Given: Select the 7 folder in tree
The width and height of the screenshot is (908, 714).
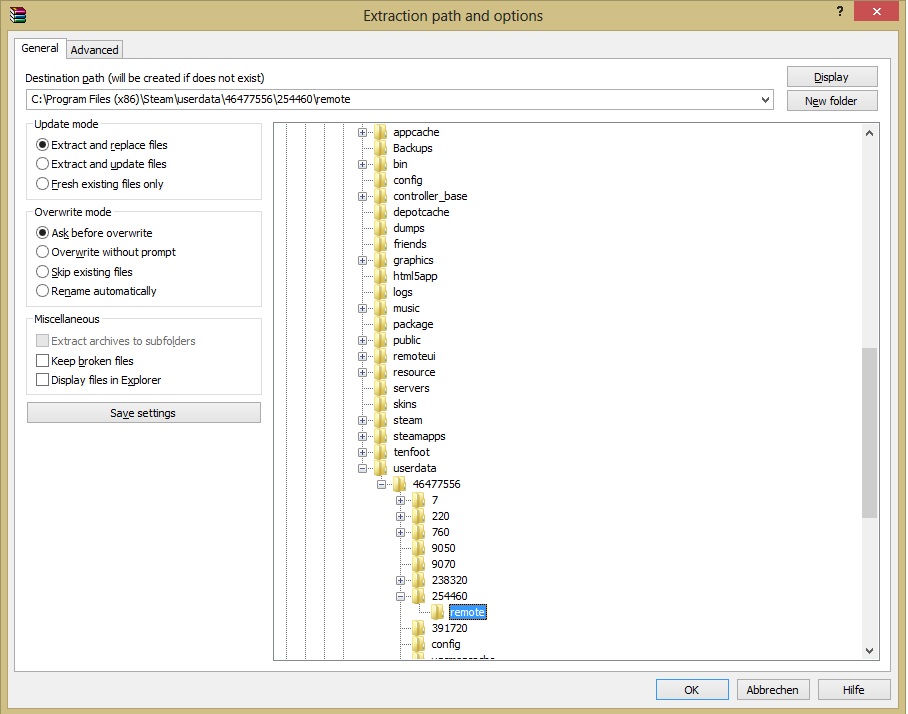Looking at the screenshot, I should [x=435, y=500].
